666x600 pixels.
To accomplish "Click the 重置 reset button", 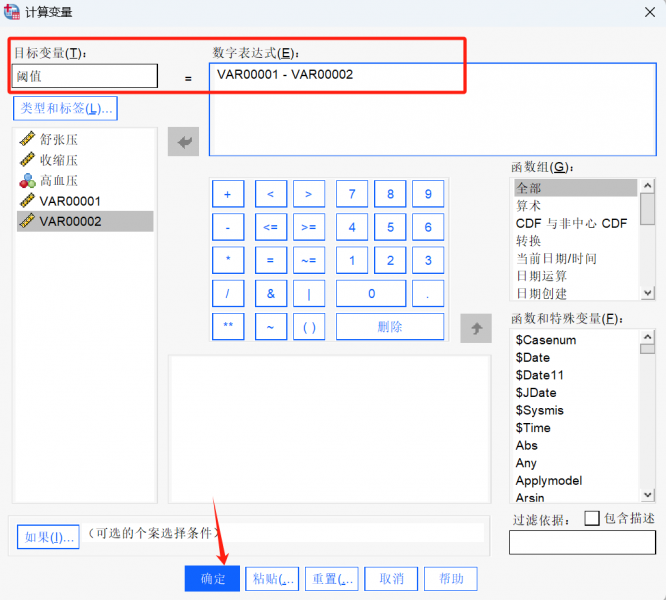I will tap(332, 578).
